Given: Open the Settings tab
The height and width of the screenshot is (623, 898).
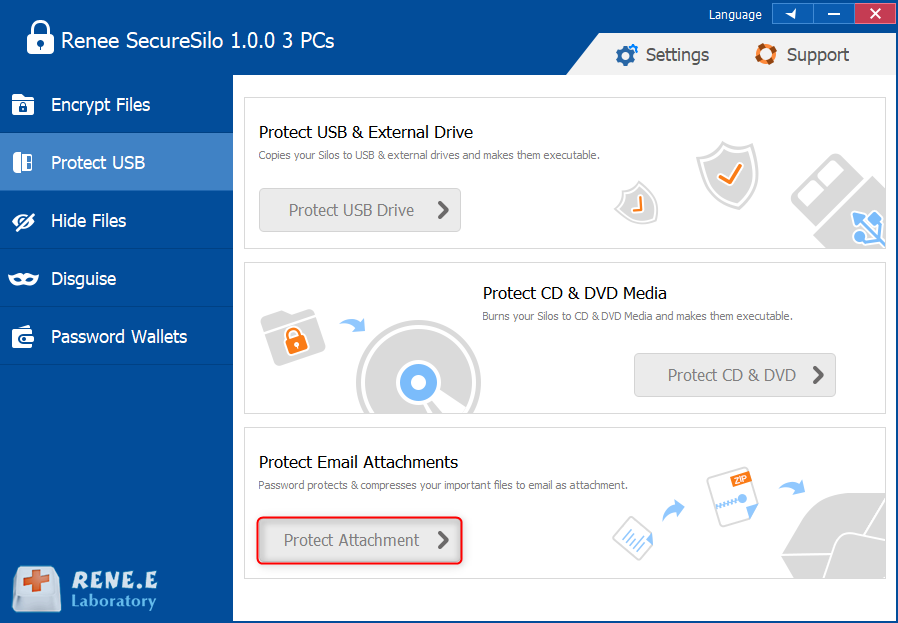Looking at the screenshot, I should 662,55.
